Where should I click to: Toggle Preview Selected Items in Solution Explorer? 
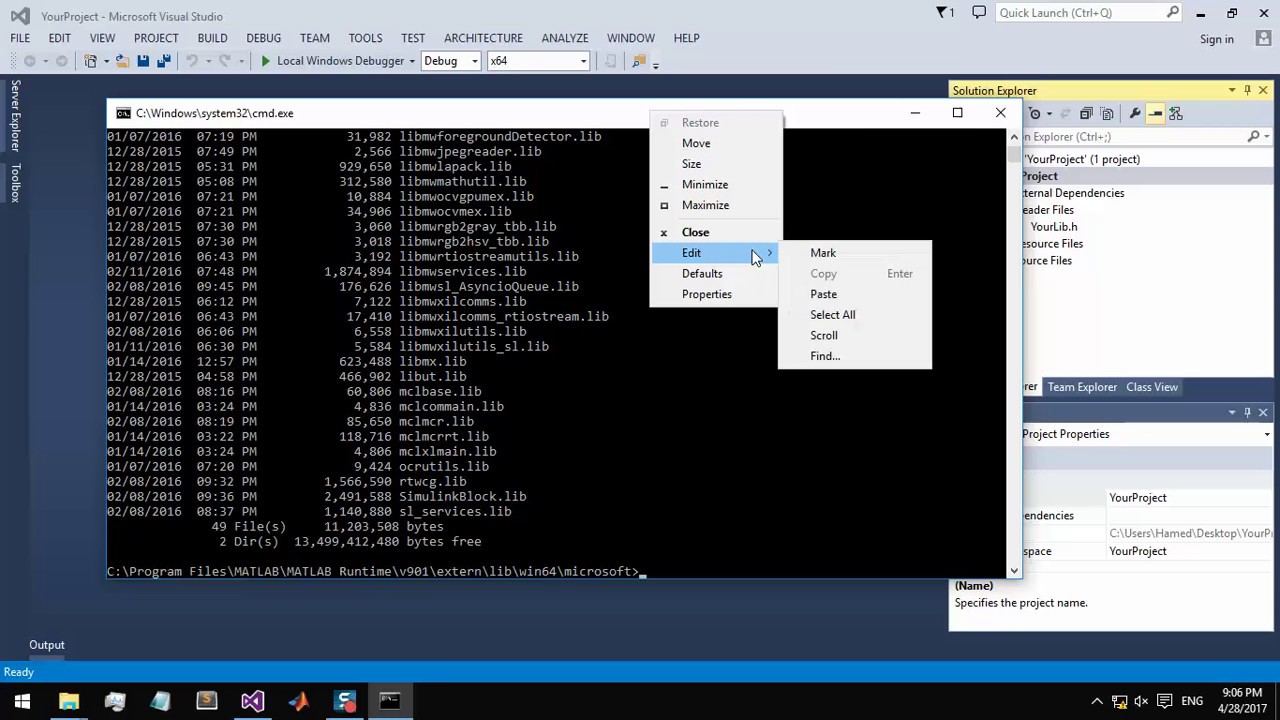pyautogui.click(x=1155, y=114)
